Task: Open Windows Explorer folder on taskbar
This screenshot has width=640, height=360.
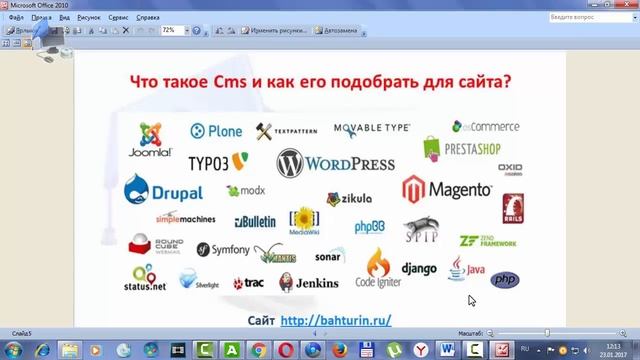Action: [x=70, y=350]
